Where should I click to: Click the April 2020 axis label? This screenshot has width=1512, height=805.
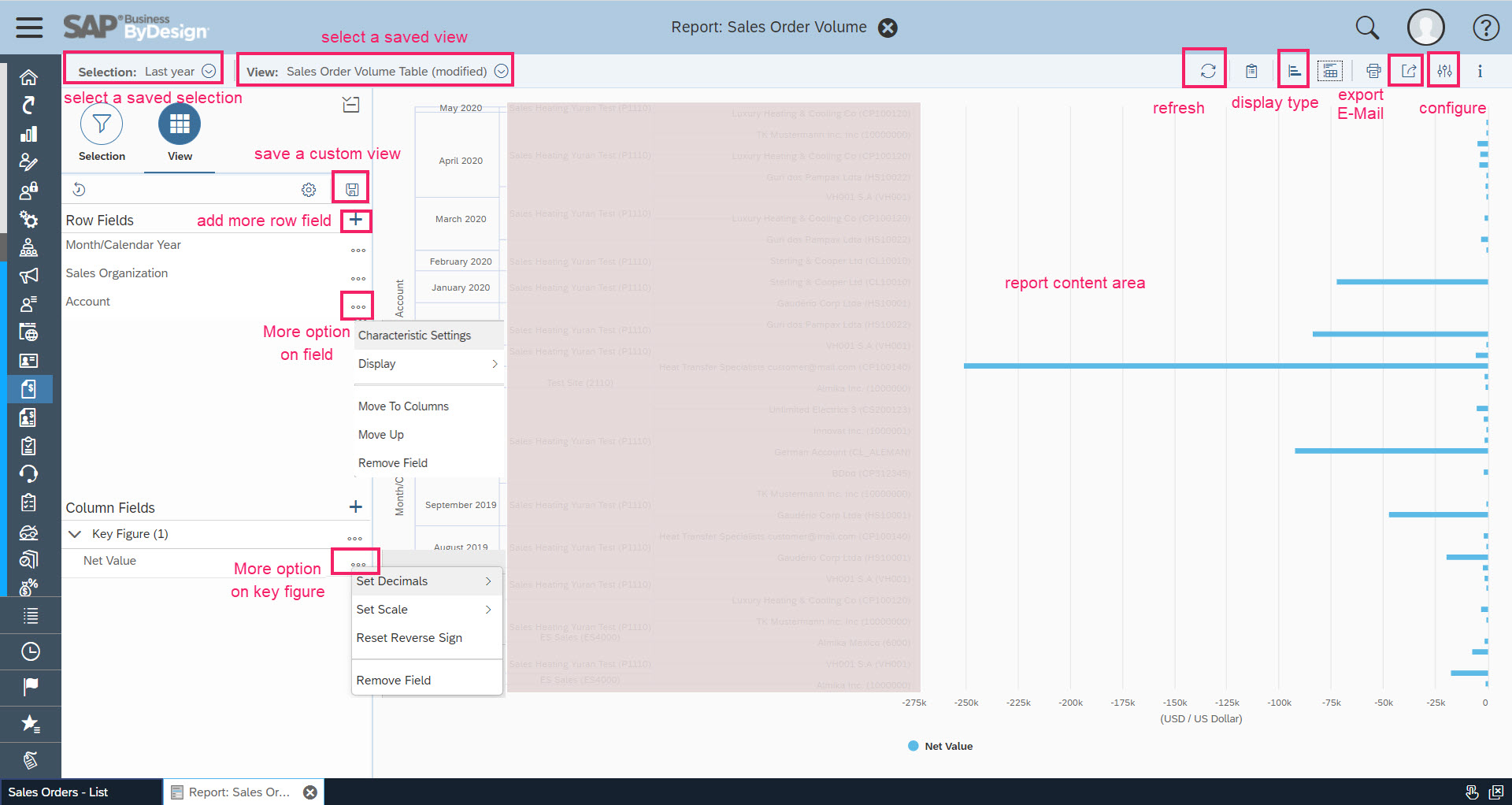click(x=461, y=161)
